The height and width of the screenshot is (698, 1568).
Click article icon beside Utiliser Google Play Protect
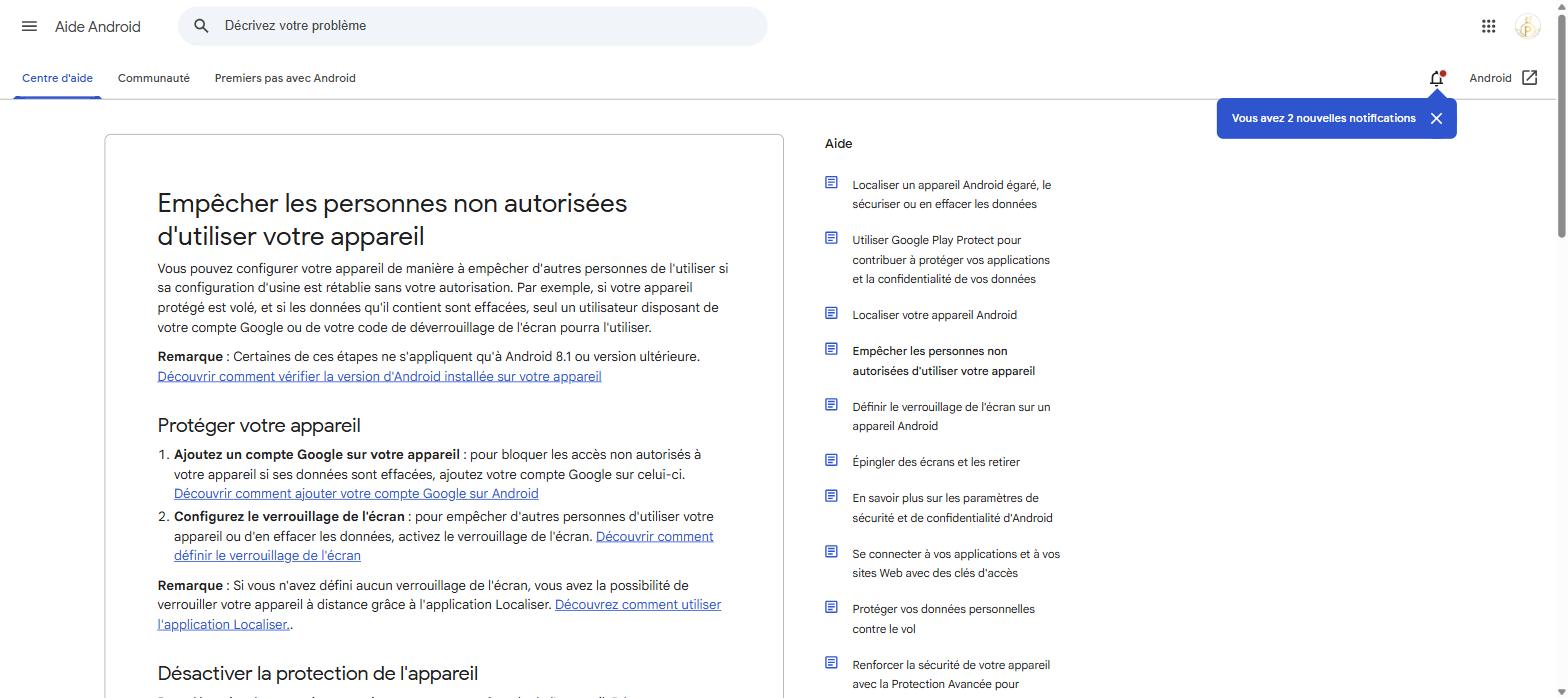[831, 238]
